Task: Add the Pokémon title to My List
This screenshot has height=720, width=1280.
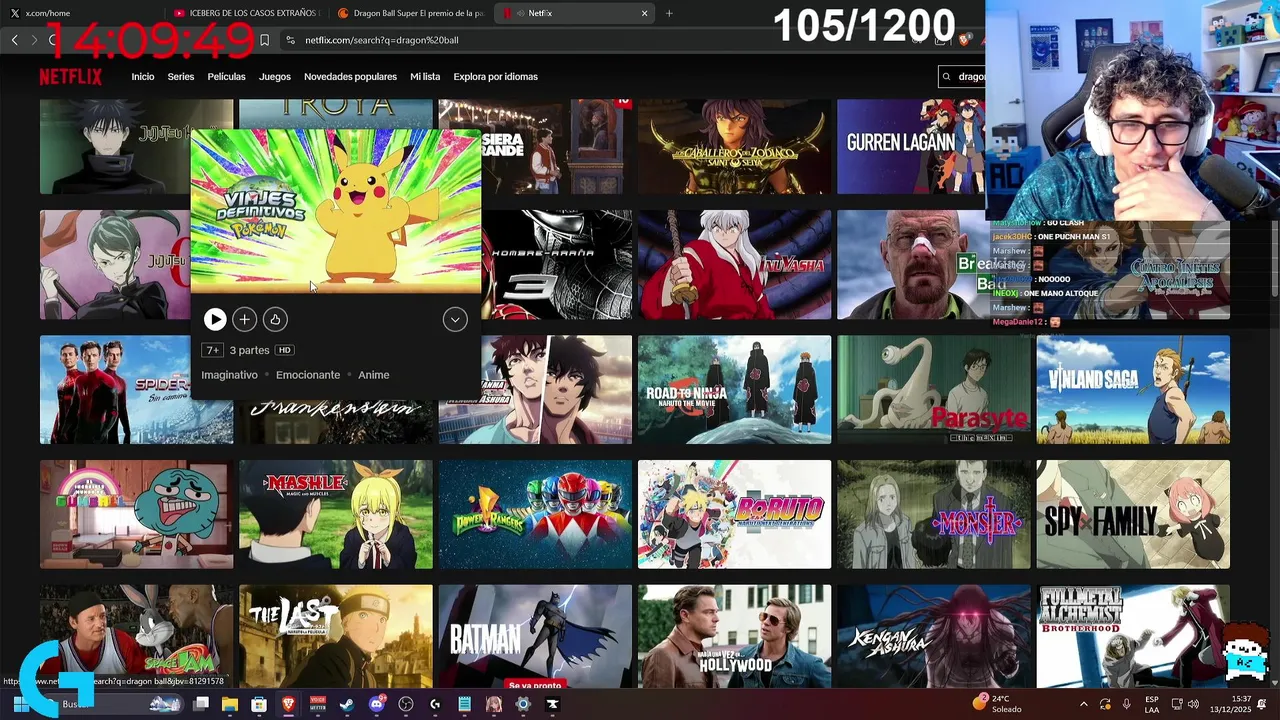Action: coord(244,319)
